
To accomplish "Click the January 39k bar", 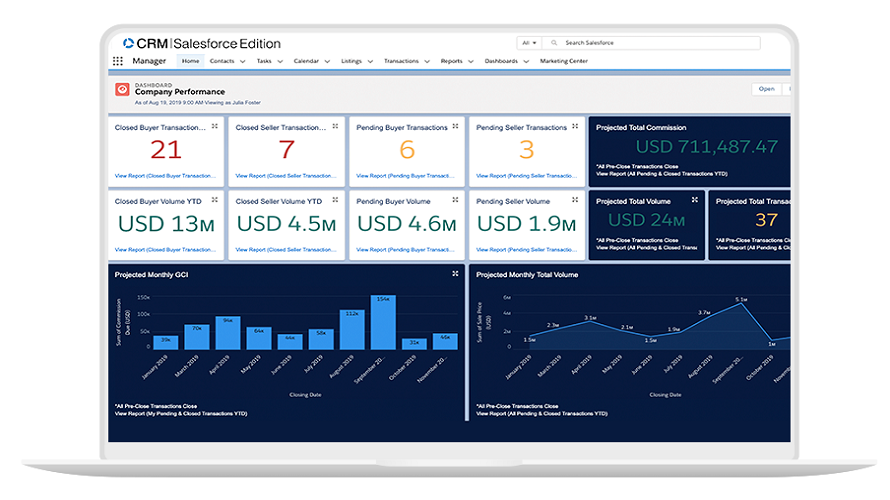I will tap(166, 343).
